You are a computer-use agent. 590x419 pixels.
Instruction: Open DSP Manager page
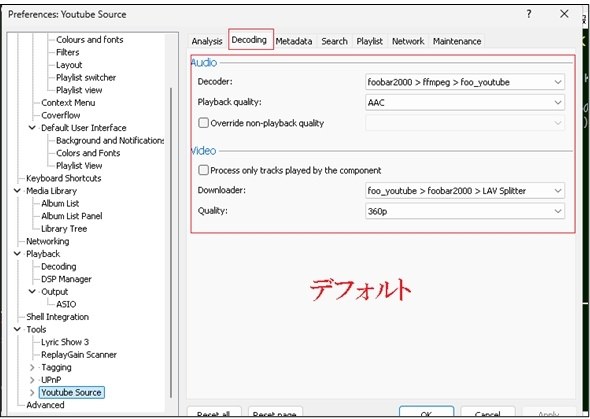(66, 279)
